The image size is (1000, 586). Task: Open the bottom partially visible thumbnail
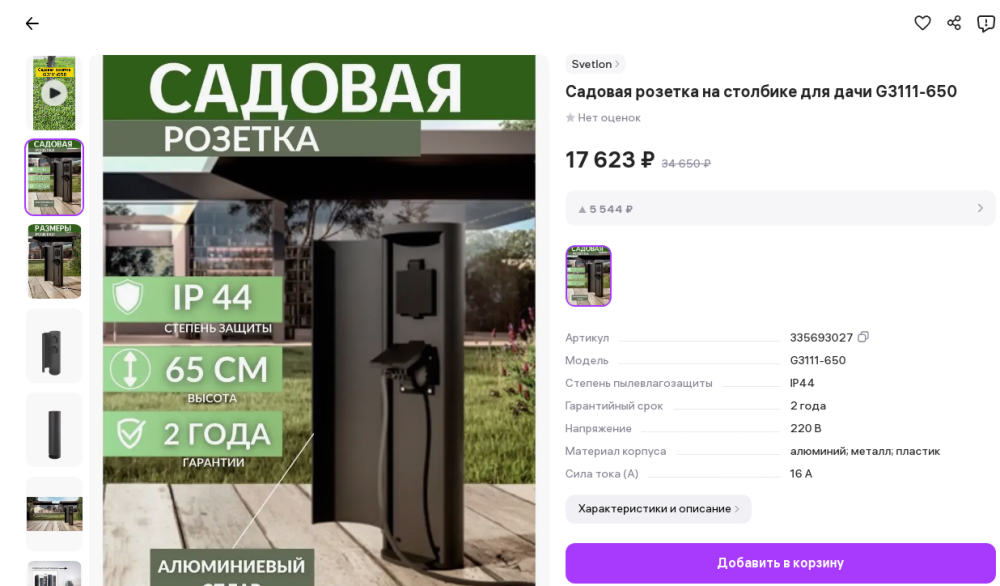tap(54, 573)
